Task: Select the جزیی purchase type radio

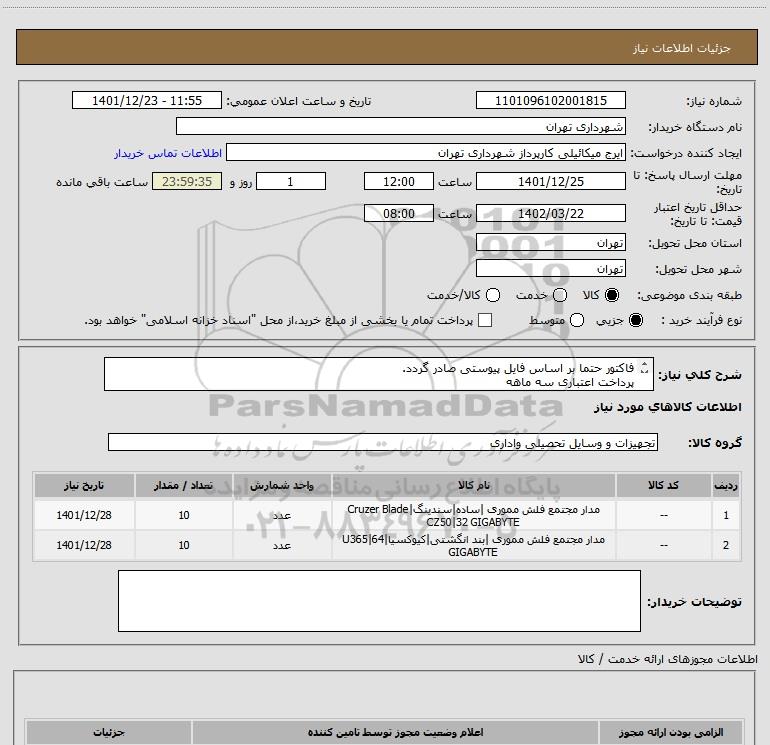Action: [x=636, y=321]
